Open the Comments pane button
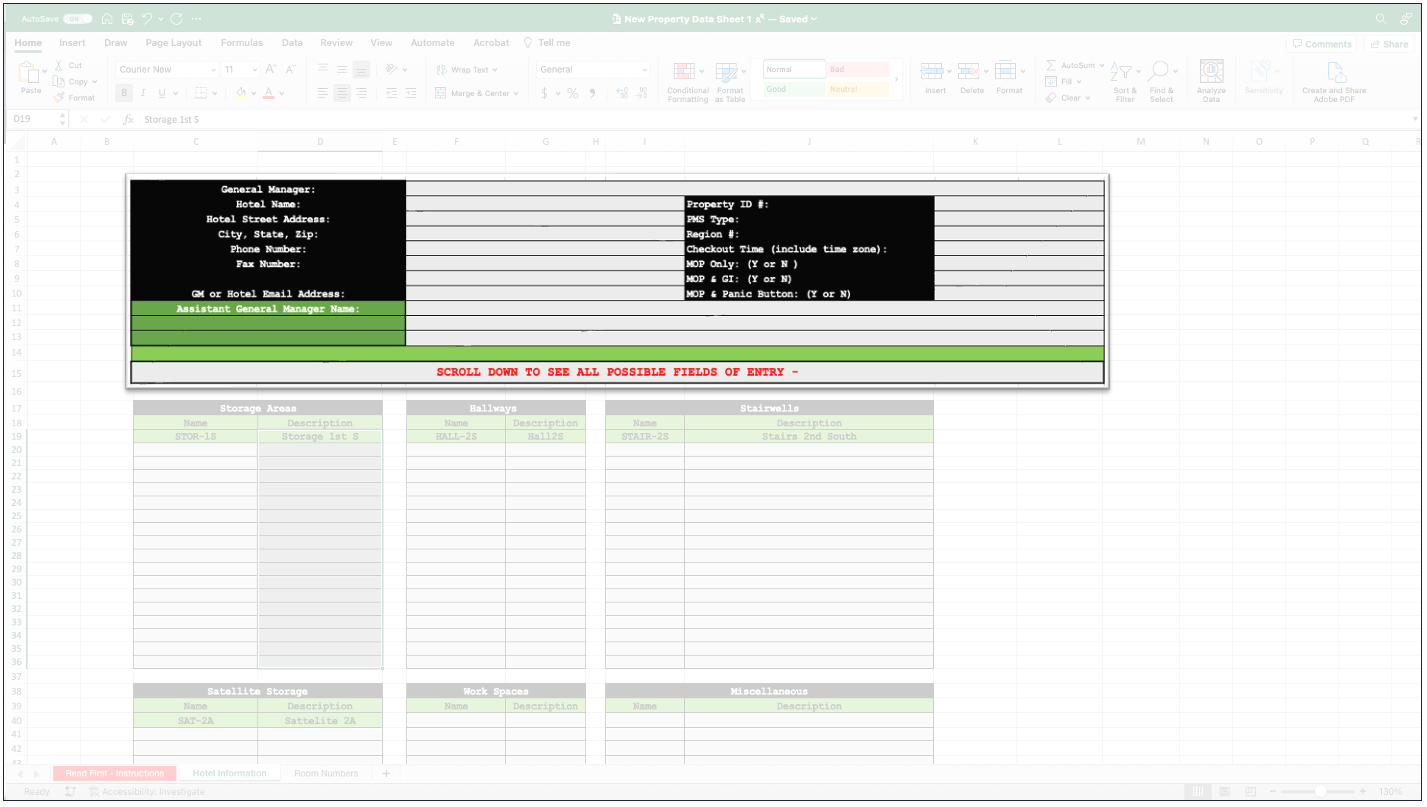 pos(1322,44)
